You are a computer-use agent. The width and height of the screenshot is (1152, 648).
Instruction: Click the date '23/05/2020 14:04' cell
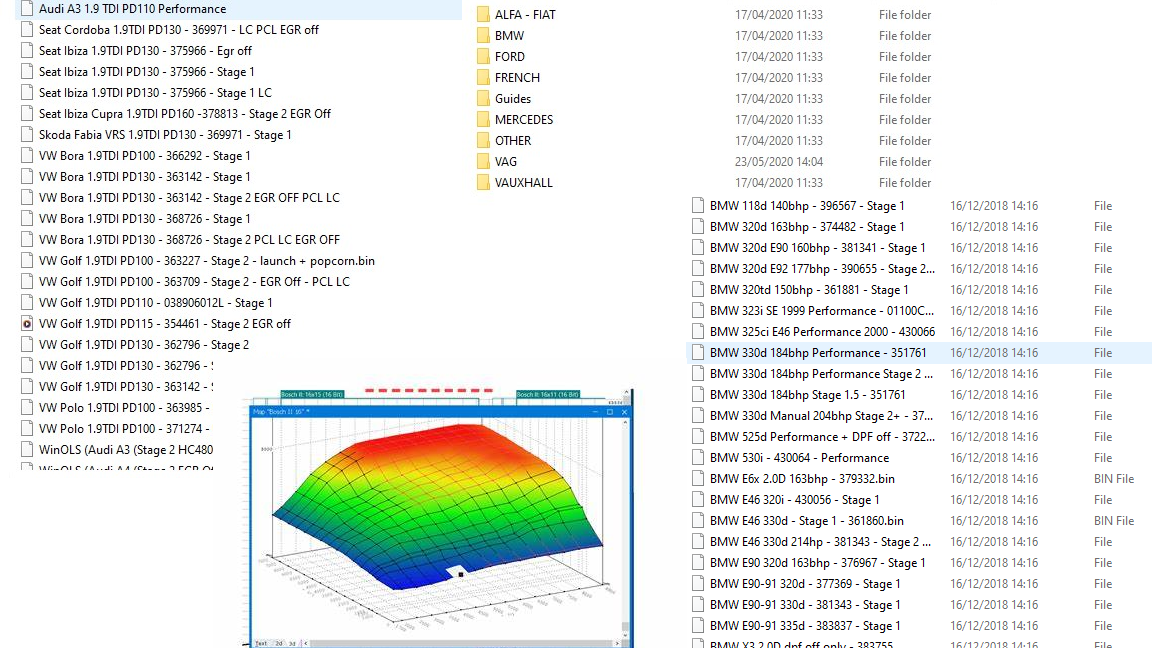click(779, 162)
